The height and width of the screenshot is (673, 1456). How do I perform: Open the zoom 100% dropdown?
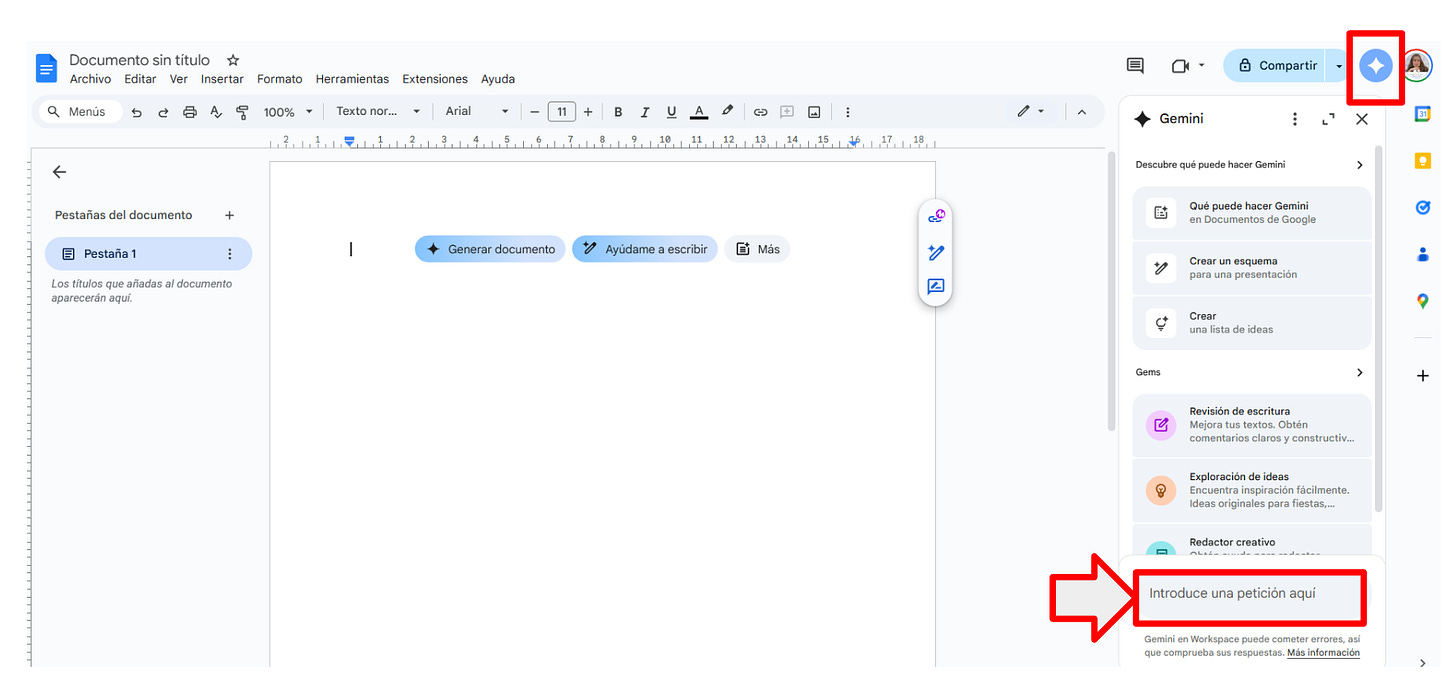pyautogui.click(x=288, y=112)
